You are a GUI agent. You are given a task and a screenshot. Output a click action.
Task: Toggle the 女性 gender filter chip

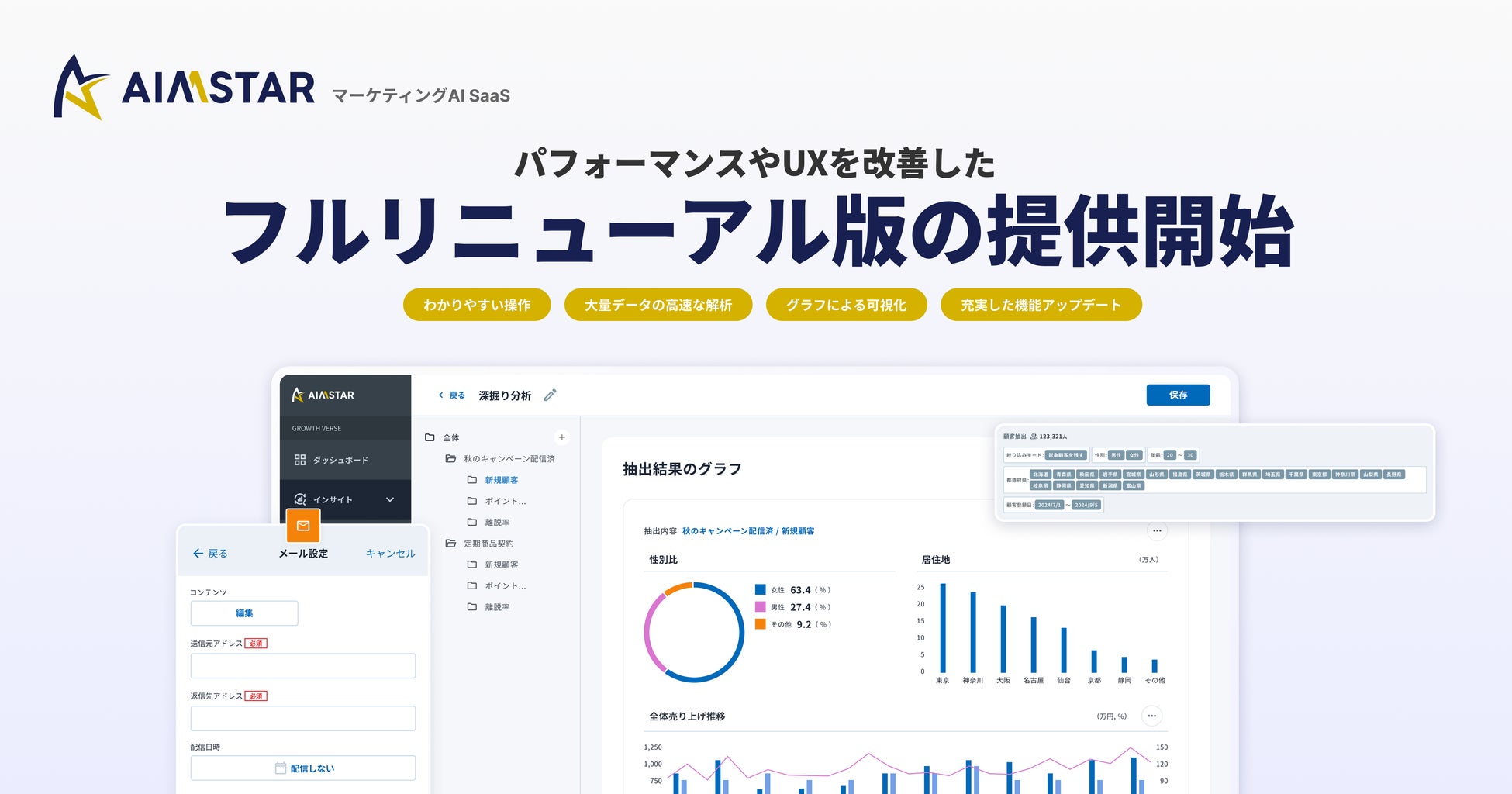tap(1134, 455)
